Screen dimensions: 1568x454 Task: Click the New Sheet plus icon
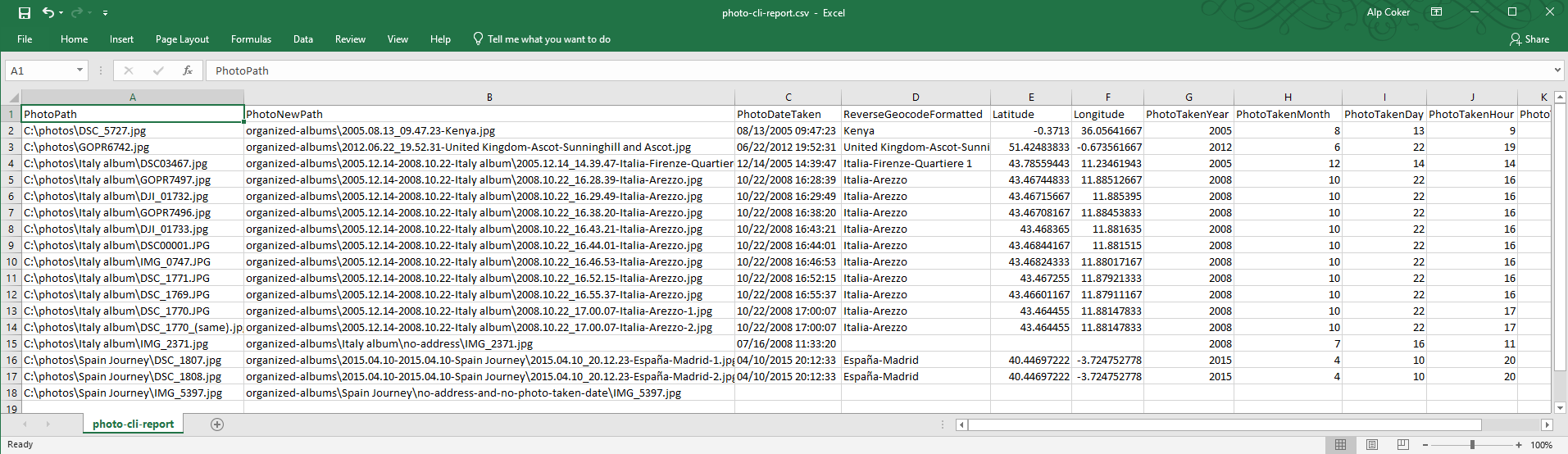point(217,424)
